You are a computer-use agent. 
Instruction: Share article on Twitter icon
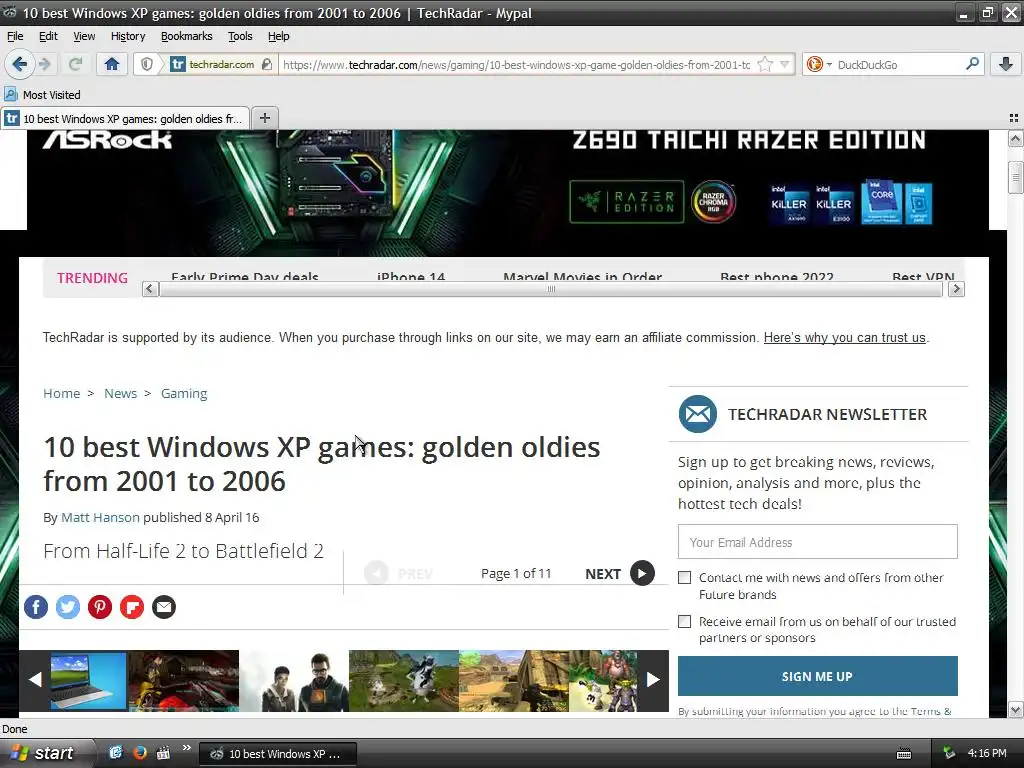pos(68,607)
